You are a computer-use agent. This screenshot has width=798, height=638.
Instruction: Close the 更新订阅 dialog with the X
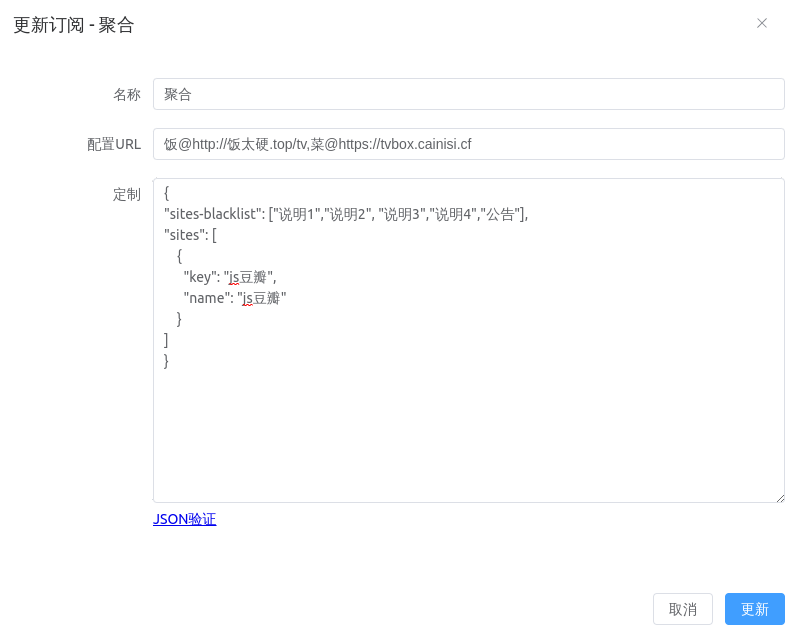click(x=761, y=23)
